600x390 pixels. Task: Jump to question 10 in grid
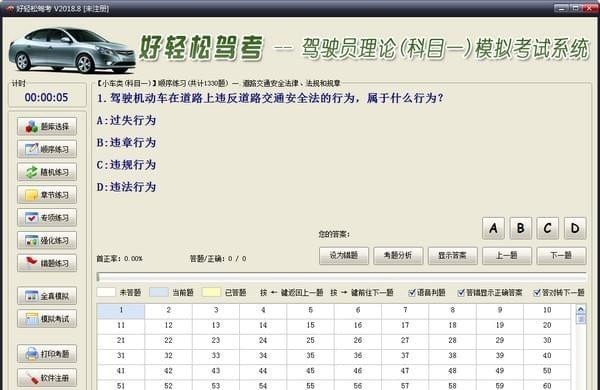[547, 311]
